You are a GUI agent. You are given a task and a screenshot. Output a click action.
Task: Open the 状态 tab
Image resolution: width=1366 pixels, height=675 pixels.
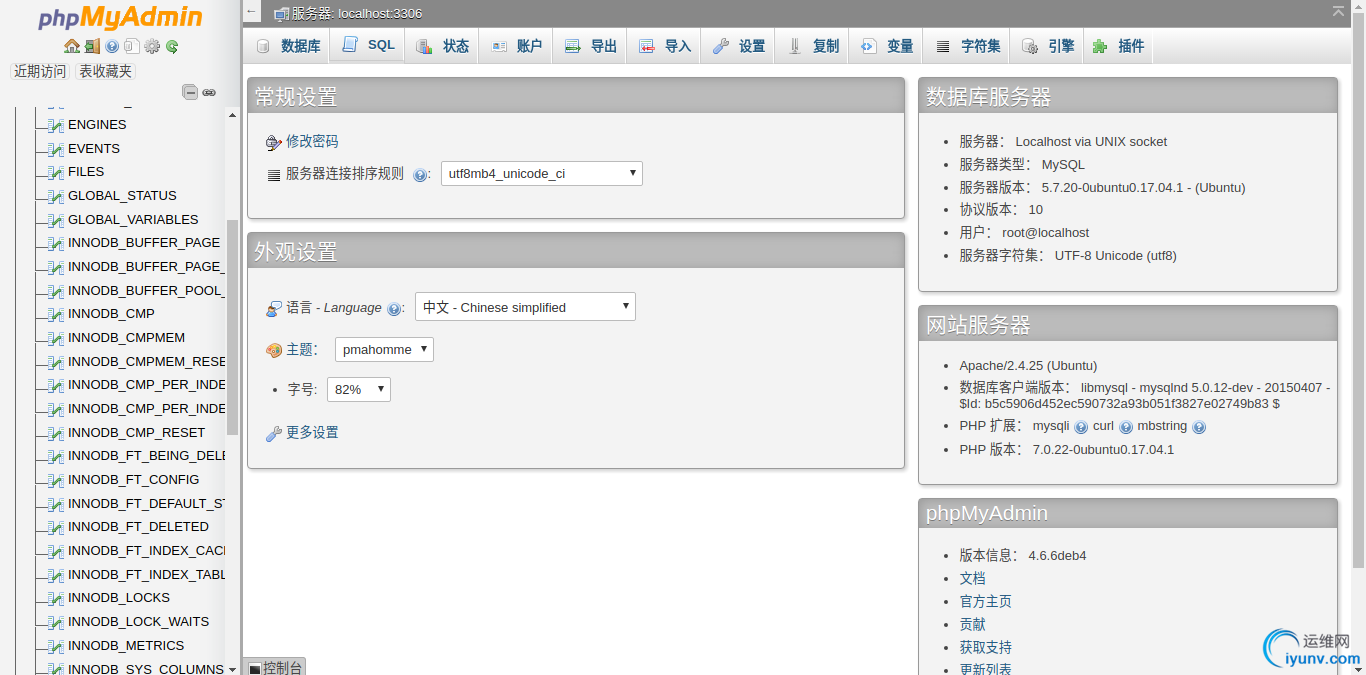point(442,46)
